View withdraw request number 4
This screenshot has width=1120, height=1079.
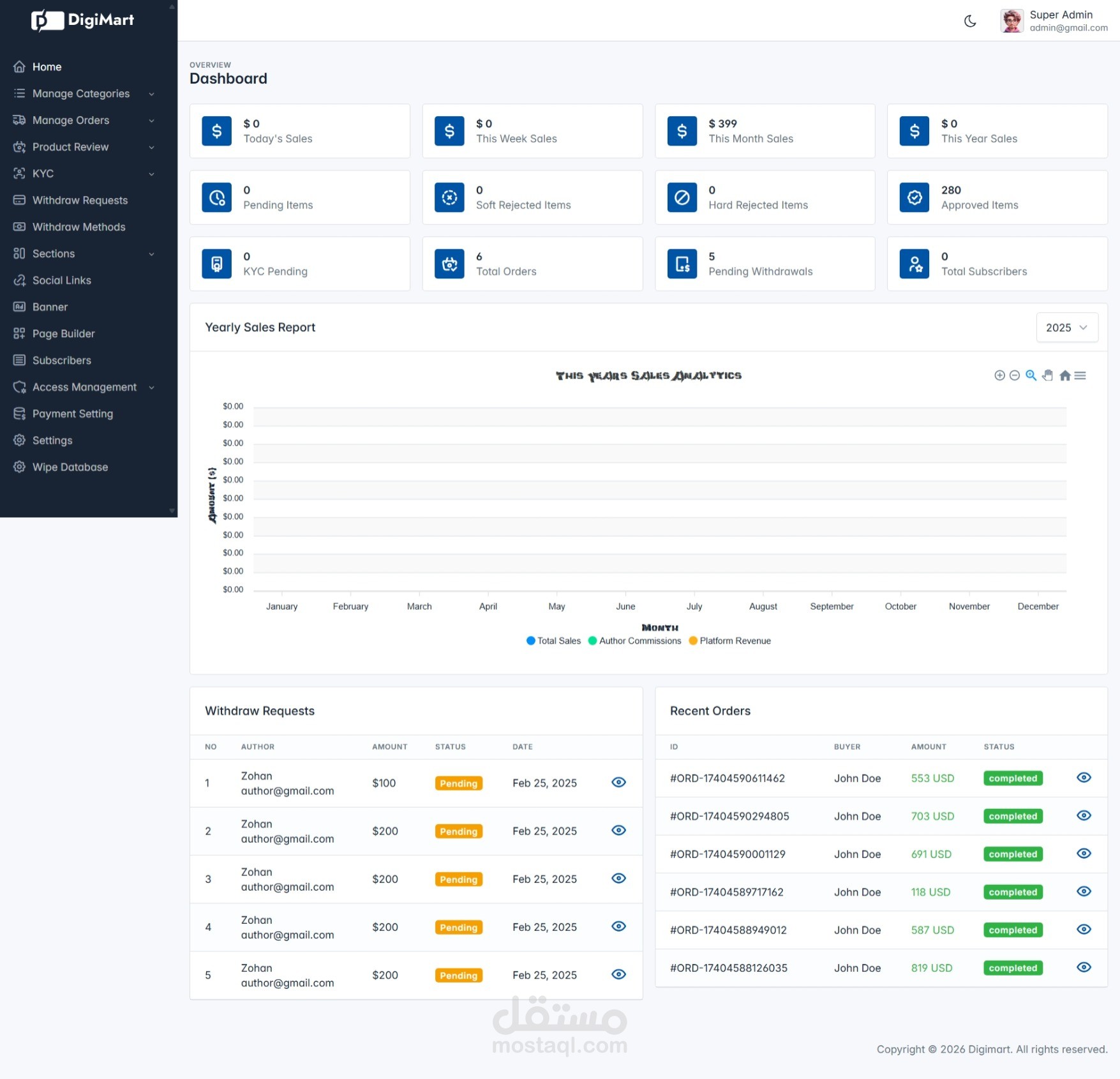[618, 926]
